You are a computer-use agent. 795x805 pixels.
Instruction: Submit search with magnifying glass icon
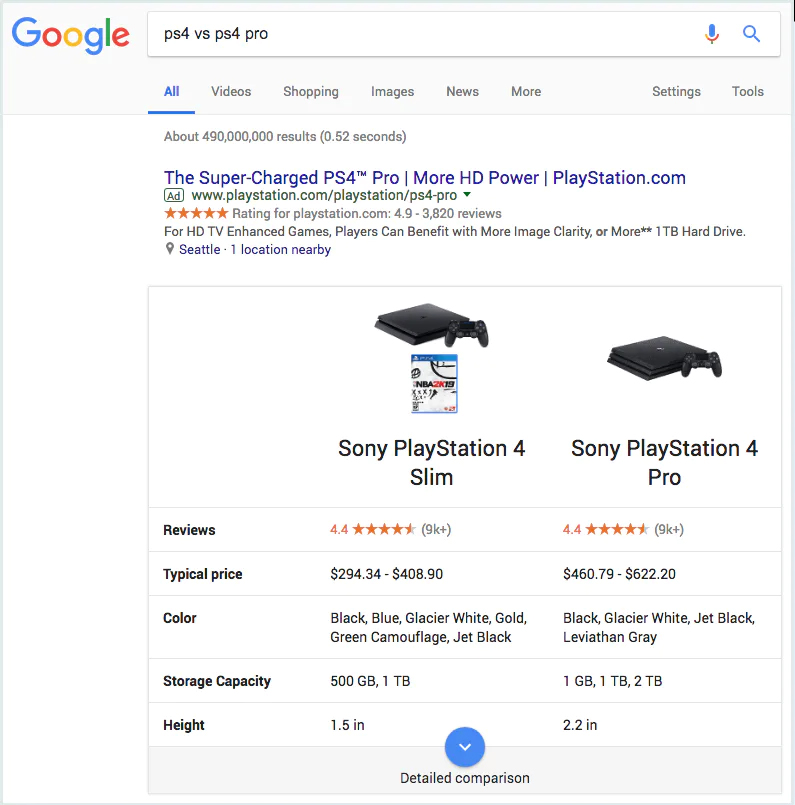coord(751,34)
